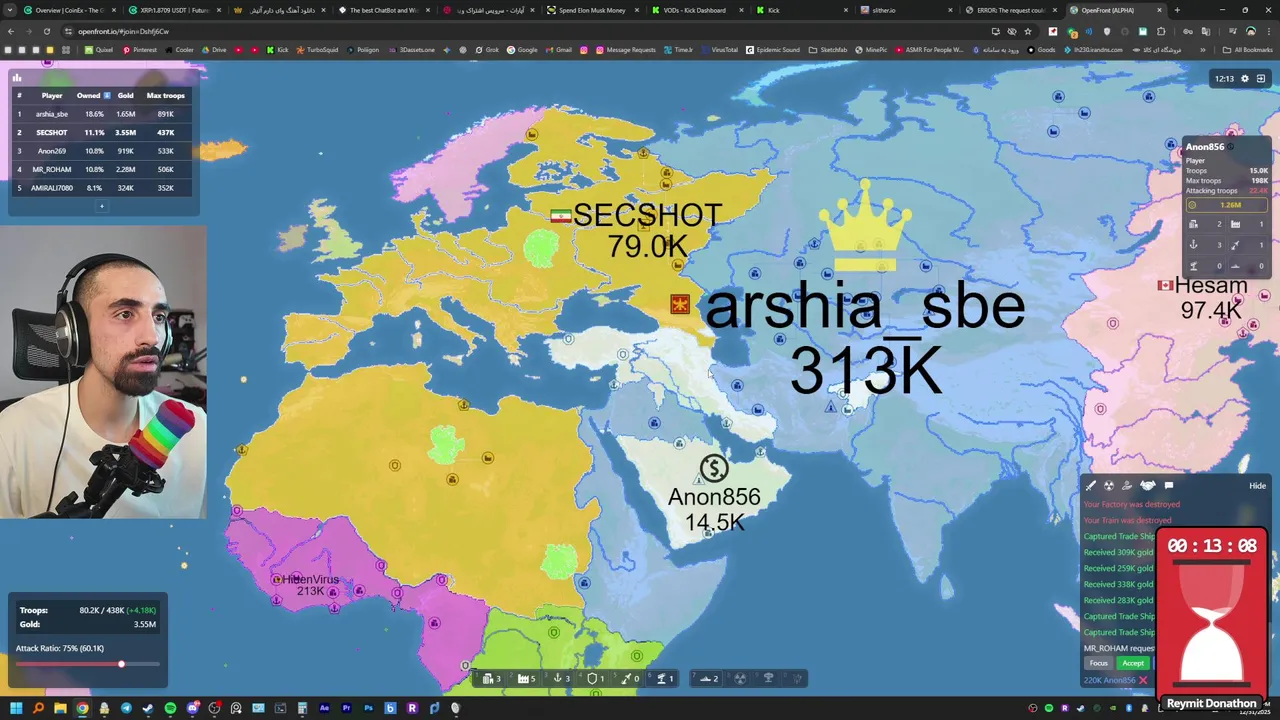
Task: Open the VirusTotal bookmark
Action: point(719,50)
